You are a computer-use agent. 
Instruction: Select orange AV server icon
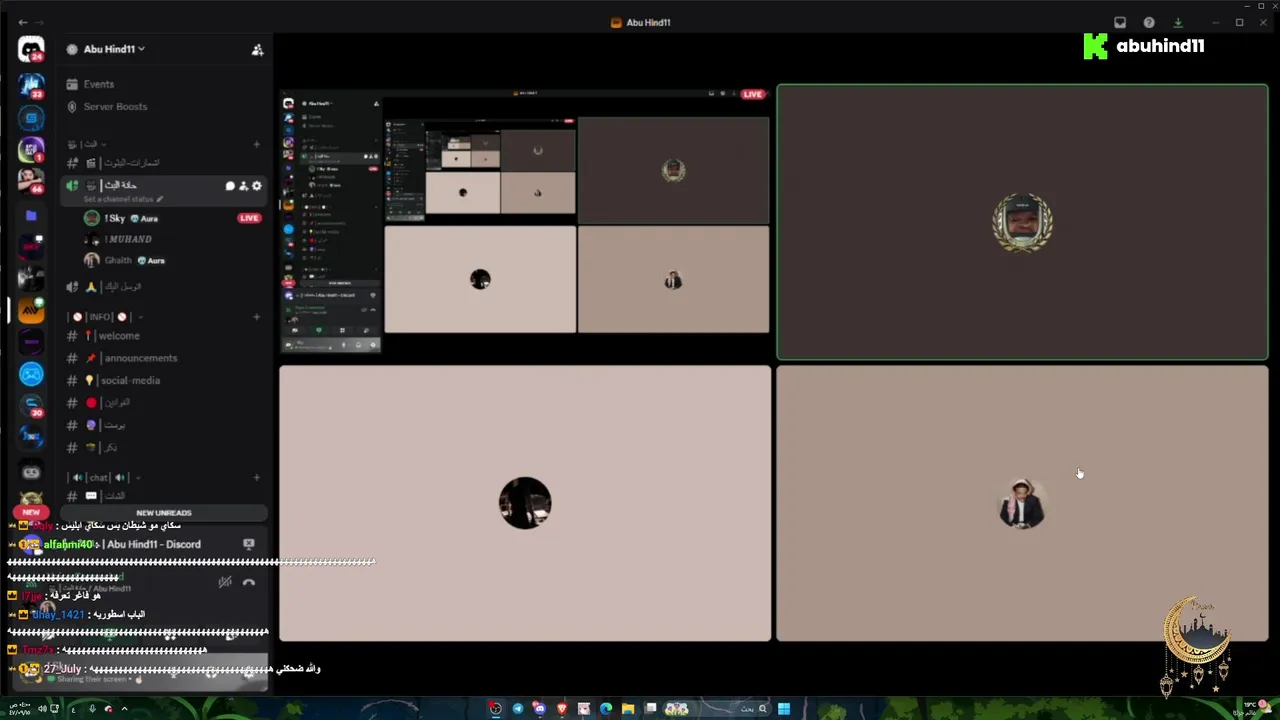pos(31,310)
